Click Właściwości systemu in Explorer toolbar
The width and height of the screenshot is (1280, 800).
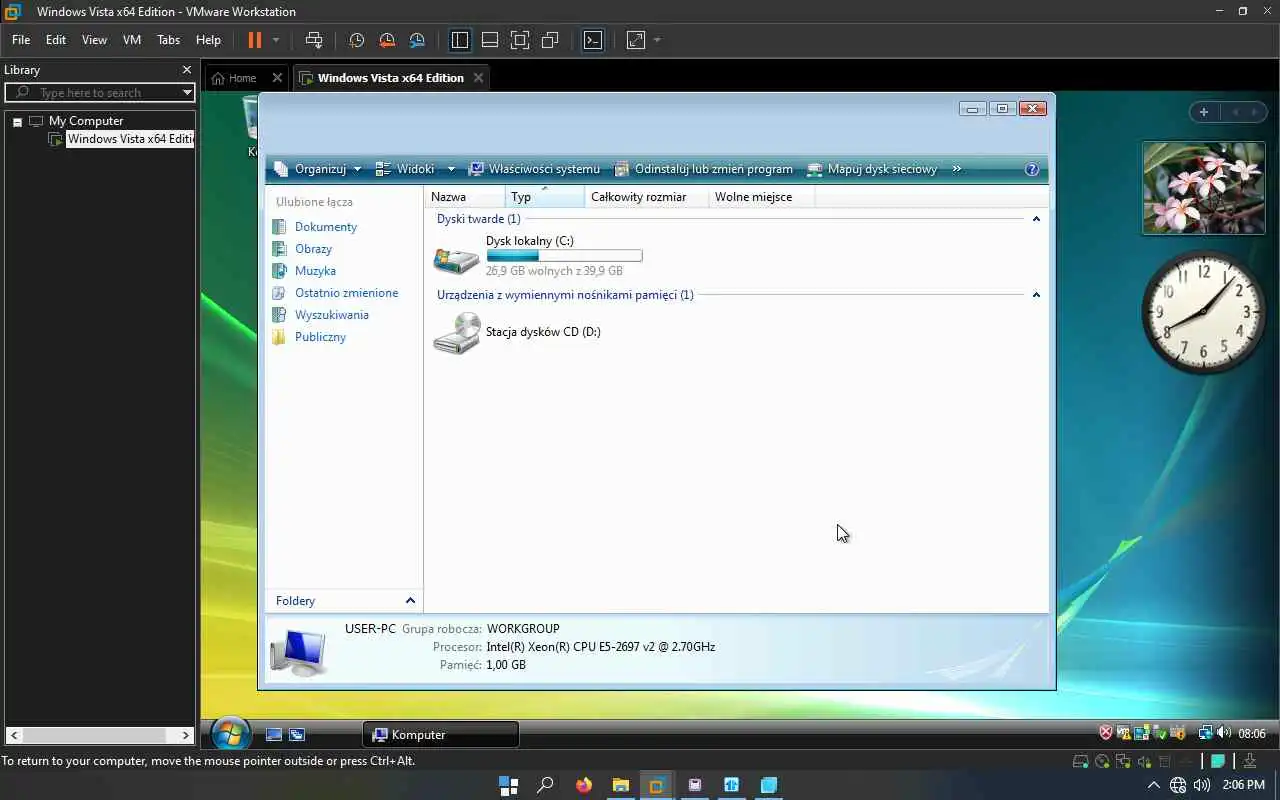[x=535, y=169]
